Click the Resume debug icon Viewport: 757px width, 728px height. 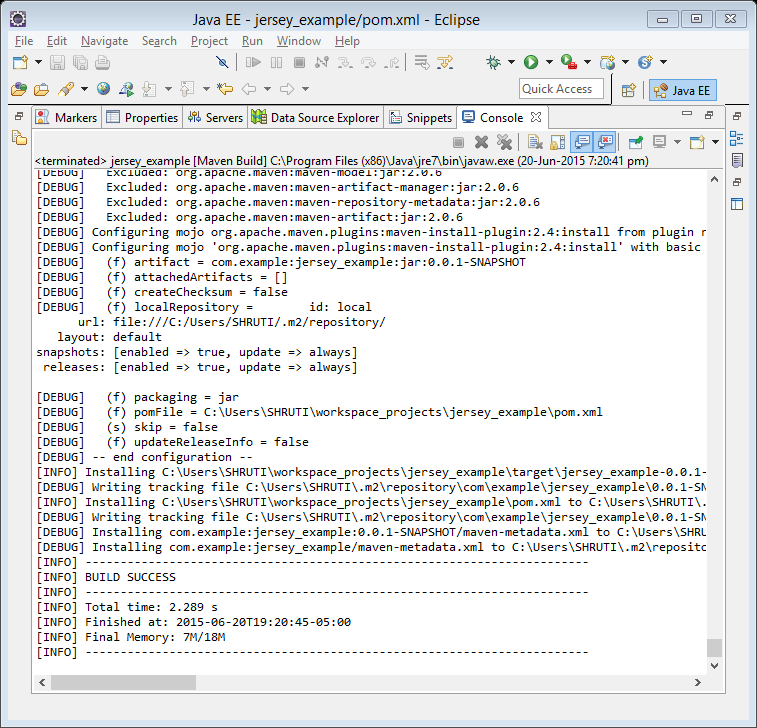(x=253, y=62)
